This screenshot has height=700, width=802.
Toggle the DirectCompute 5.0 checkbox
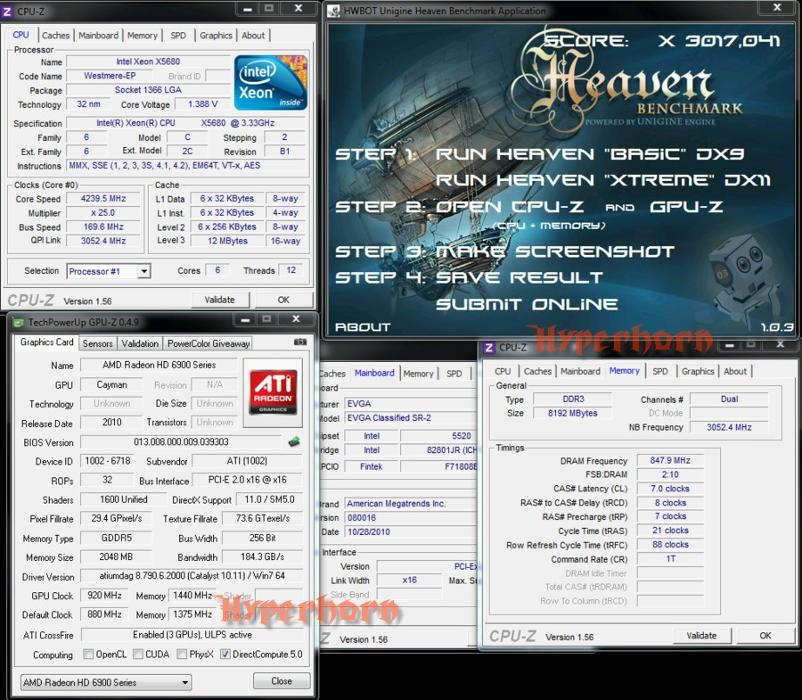tap(225, 654)
